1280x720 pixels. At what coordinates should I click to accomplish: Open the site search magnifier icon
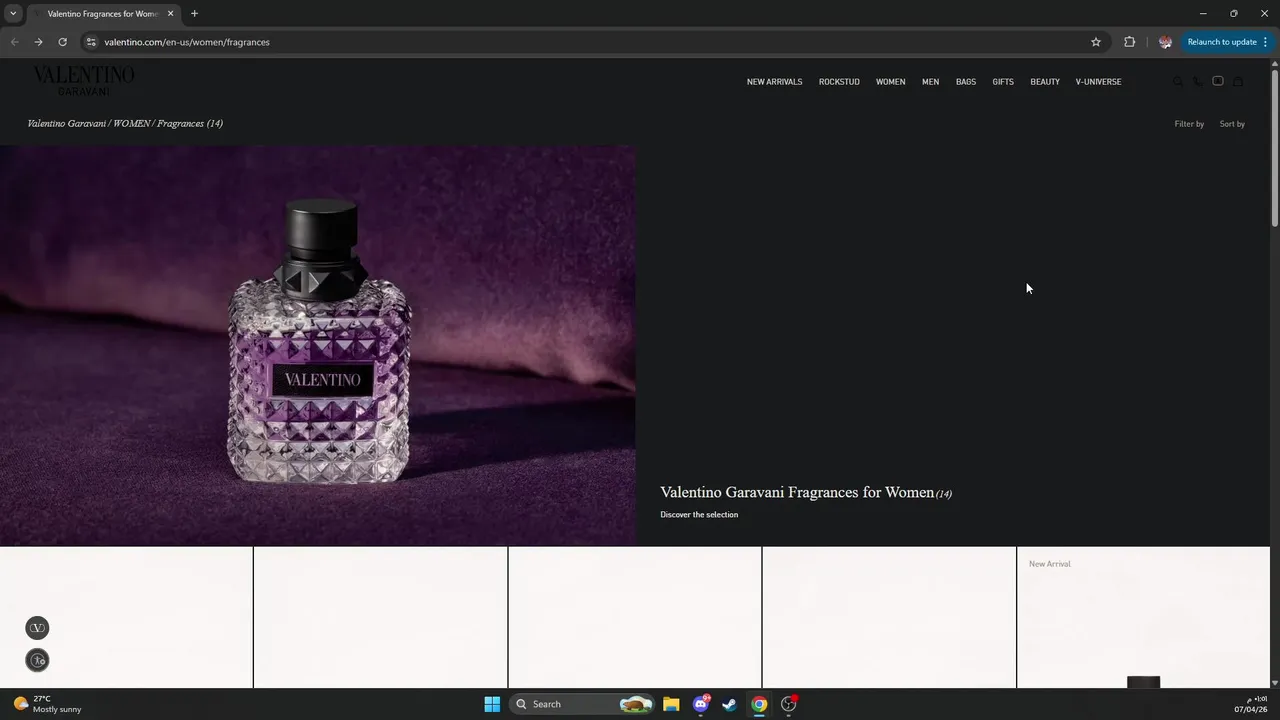[x=1178, y=82]
